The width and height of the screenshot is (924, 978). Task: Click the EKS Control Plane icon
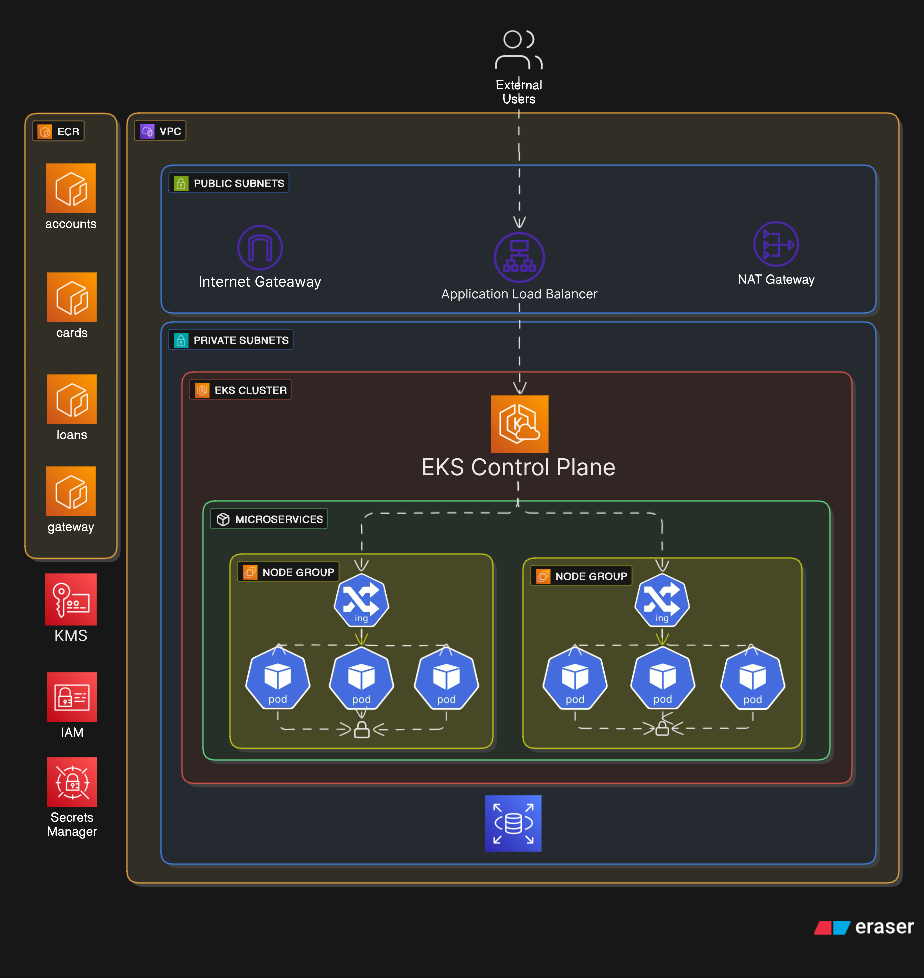(x=520, y=424)
